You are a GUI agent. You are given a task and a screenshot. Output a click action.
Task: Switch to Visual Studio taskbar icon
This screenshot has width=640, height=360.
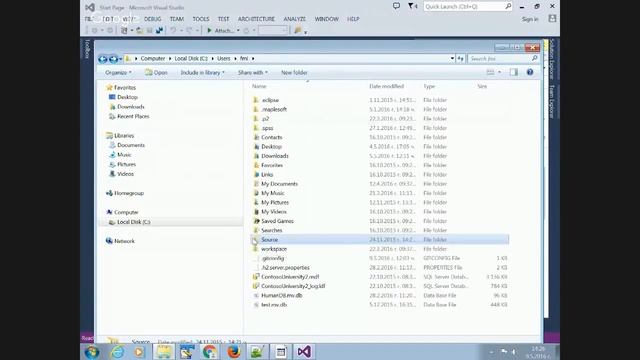[x=304, y=352]
